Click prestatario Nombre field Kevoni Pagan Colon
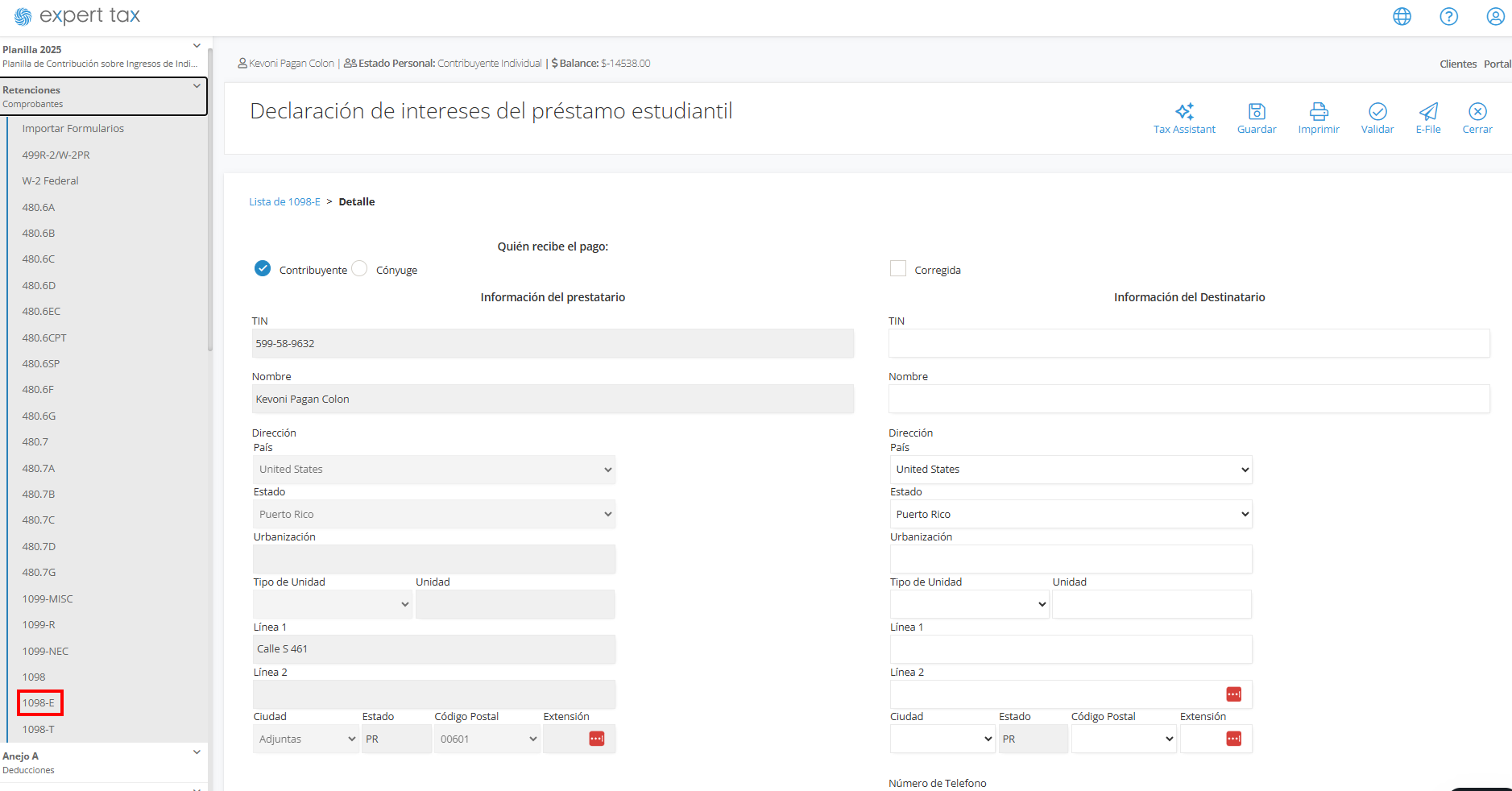This screenshot has height=791, width=1512. click(553, 399)
